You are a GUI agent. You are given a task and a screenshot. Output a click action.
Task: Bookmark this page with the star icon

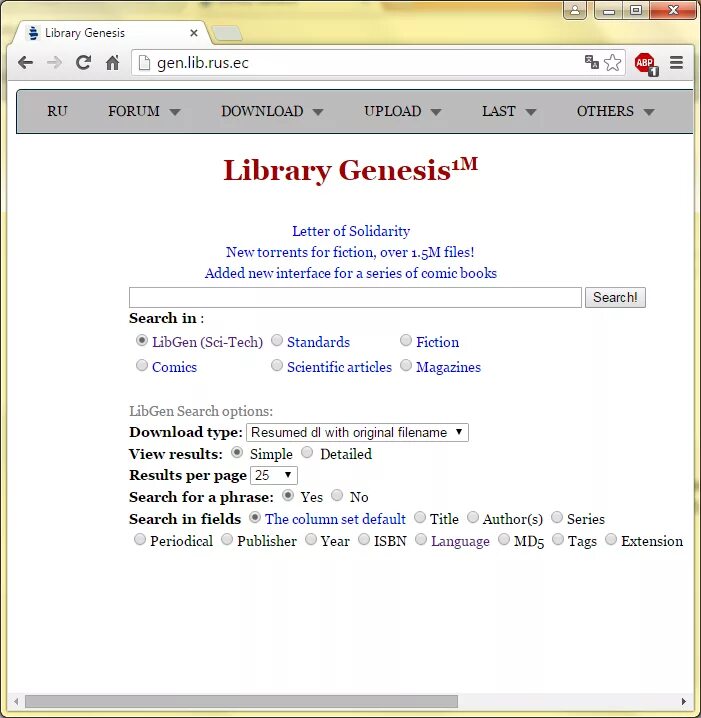coord(612,62)
